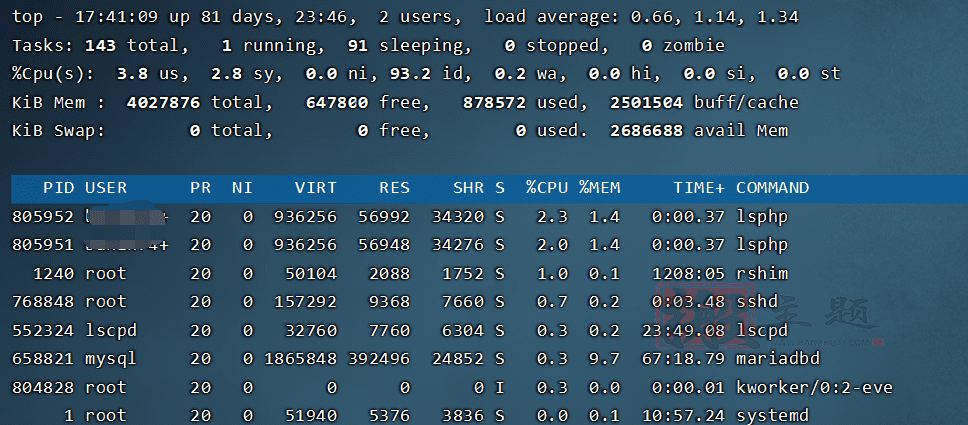Click the systemd command name
The width and height of the screenshot is (968, 425).
click(x=772, y=416)
